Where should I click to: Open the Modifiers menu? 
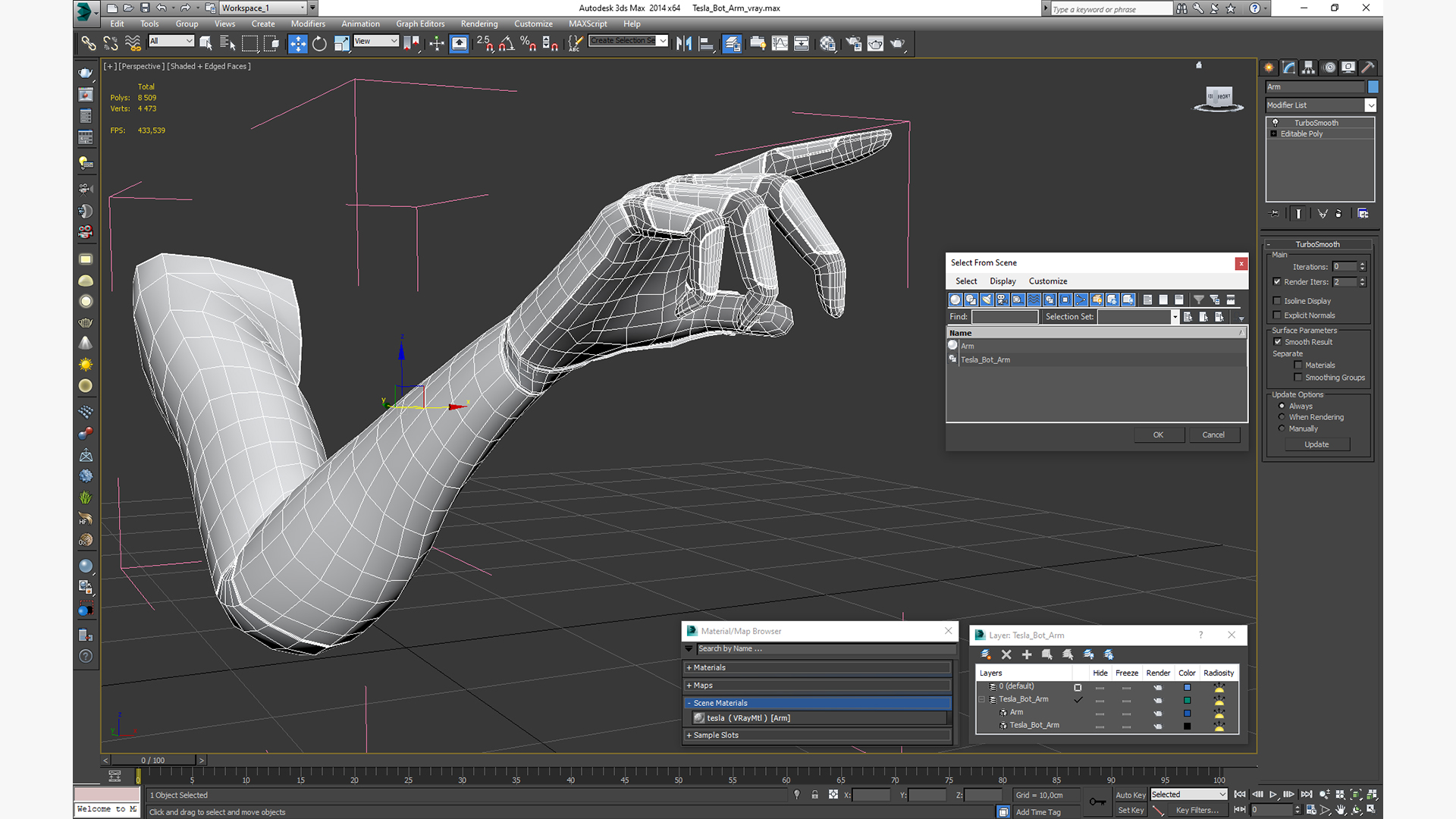tap(308, 24)
